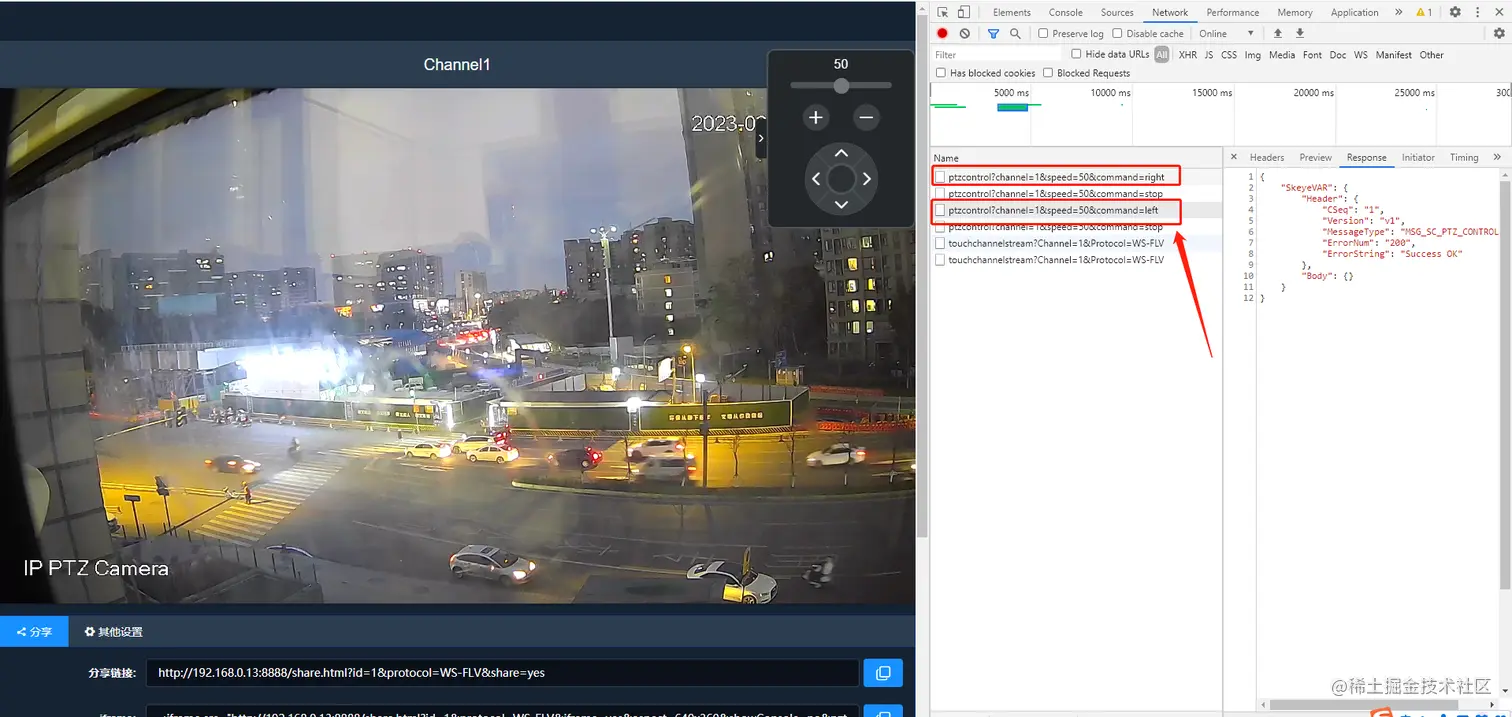Click the share link URL field
Screen dimensions: 1512x717
pyautogui.click(x=502, y=673)
